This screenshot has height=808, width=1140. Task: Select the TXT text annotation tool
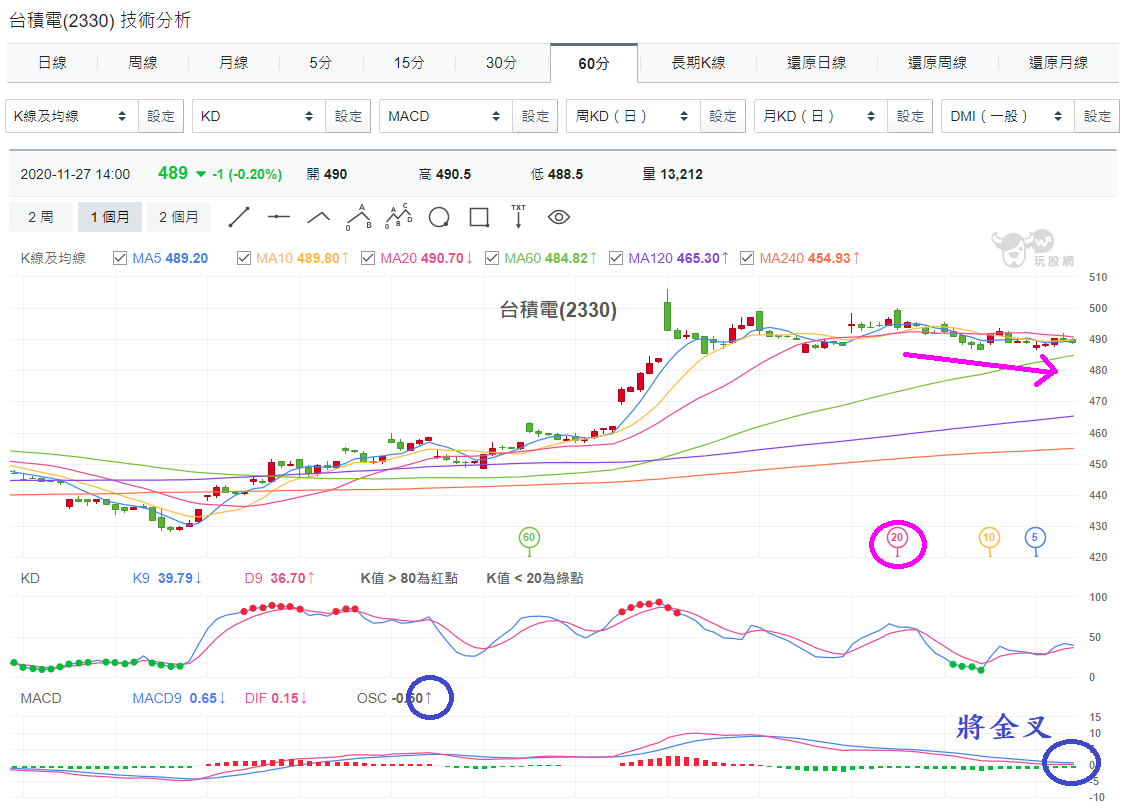[518, 217]
